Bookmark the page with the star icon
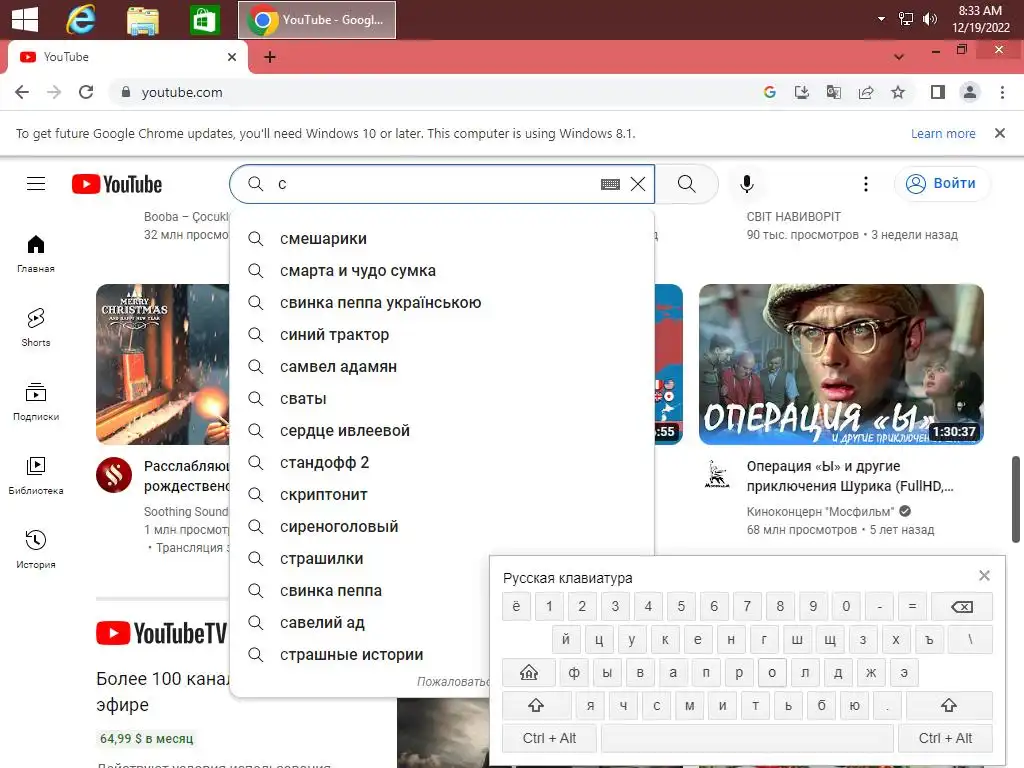This screenshot has width=1024, height=768. 898,92
